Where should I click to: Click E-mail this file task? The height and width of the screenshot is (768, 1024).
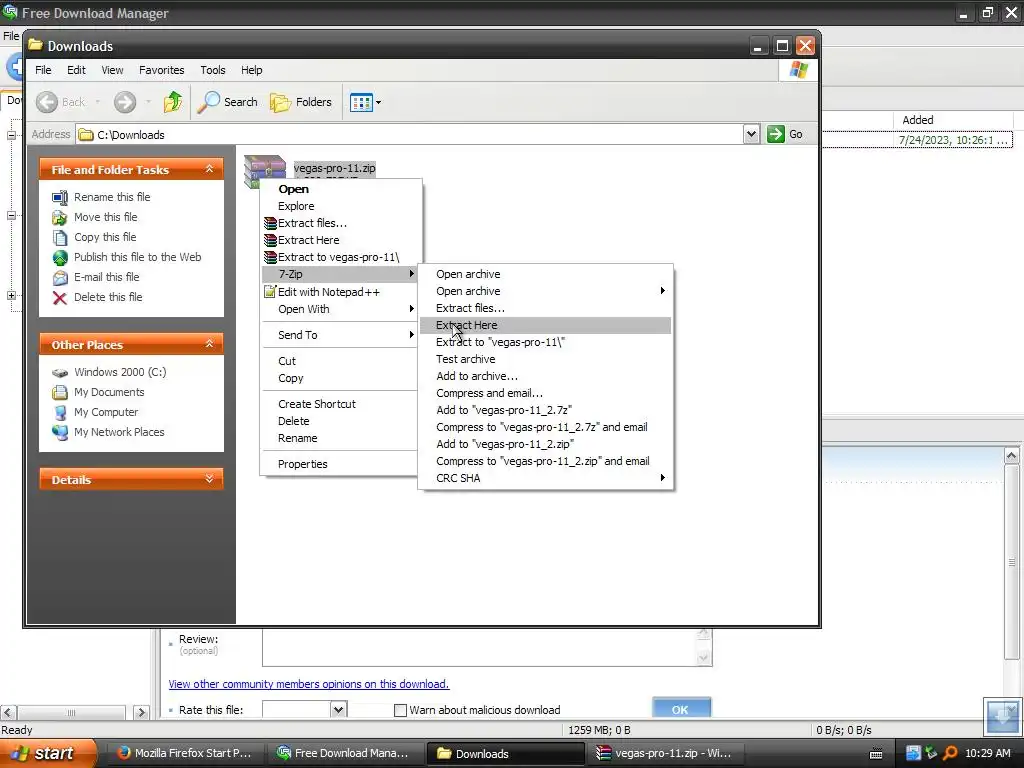[x=106, y=277]
